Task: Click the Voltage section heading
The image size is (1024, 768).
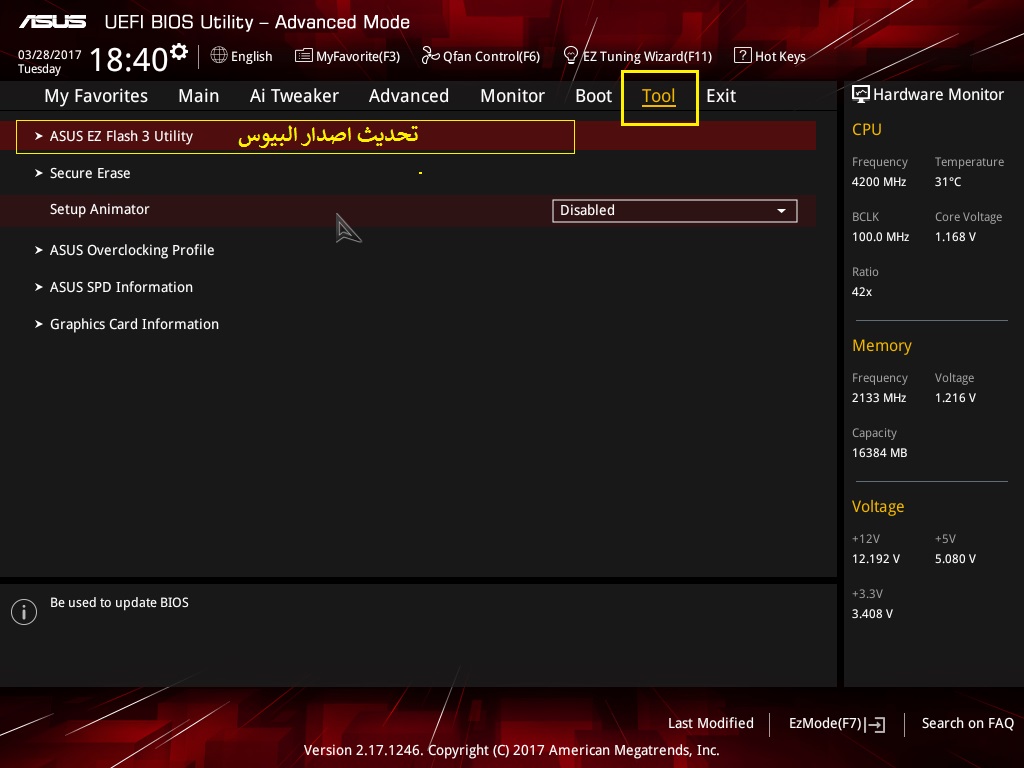Action: pyautogui.click(x=878, y=507)
